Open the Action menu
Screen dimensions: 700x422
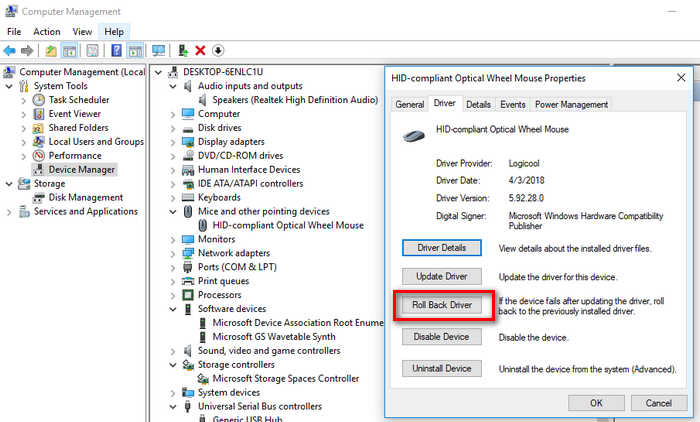(x=46, y=32)
